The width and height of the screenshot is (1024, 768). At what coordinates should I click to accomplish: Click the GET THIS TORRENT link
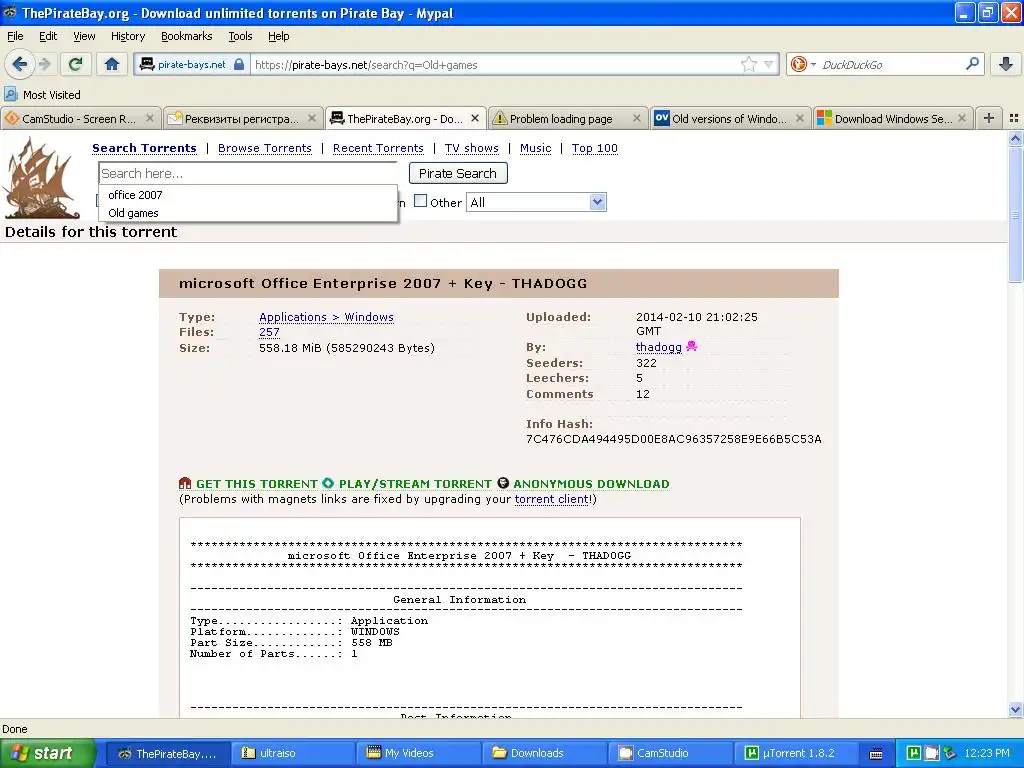pos(257,484)
